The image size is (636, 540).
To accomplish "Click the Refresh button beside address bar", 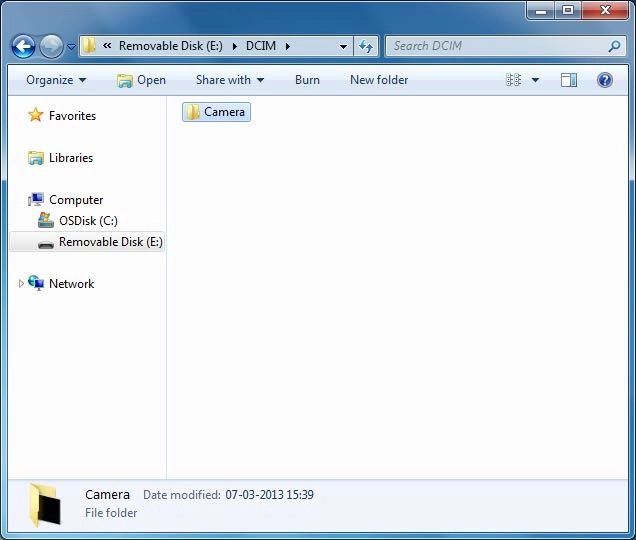I will pos(366,46).
